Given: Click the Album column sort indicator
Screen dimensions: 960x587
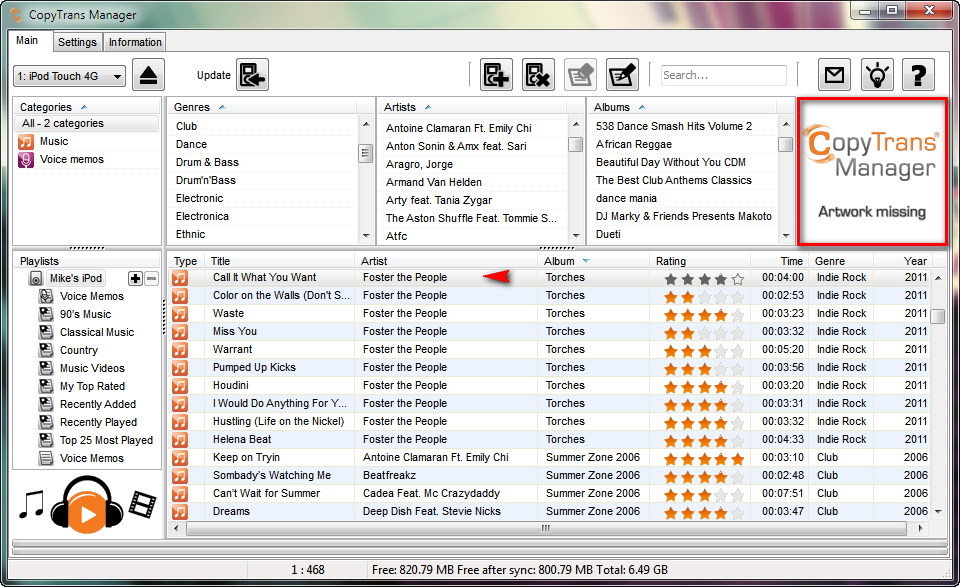Looking at the screenshot, I should click(586, 261).
